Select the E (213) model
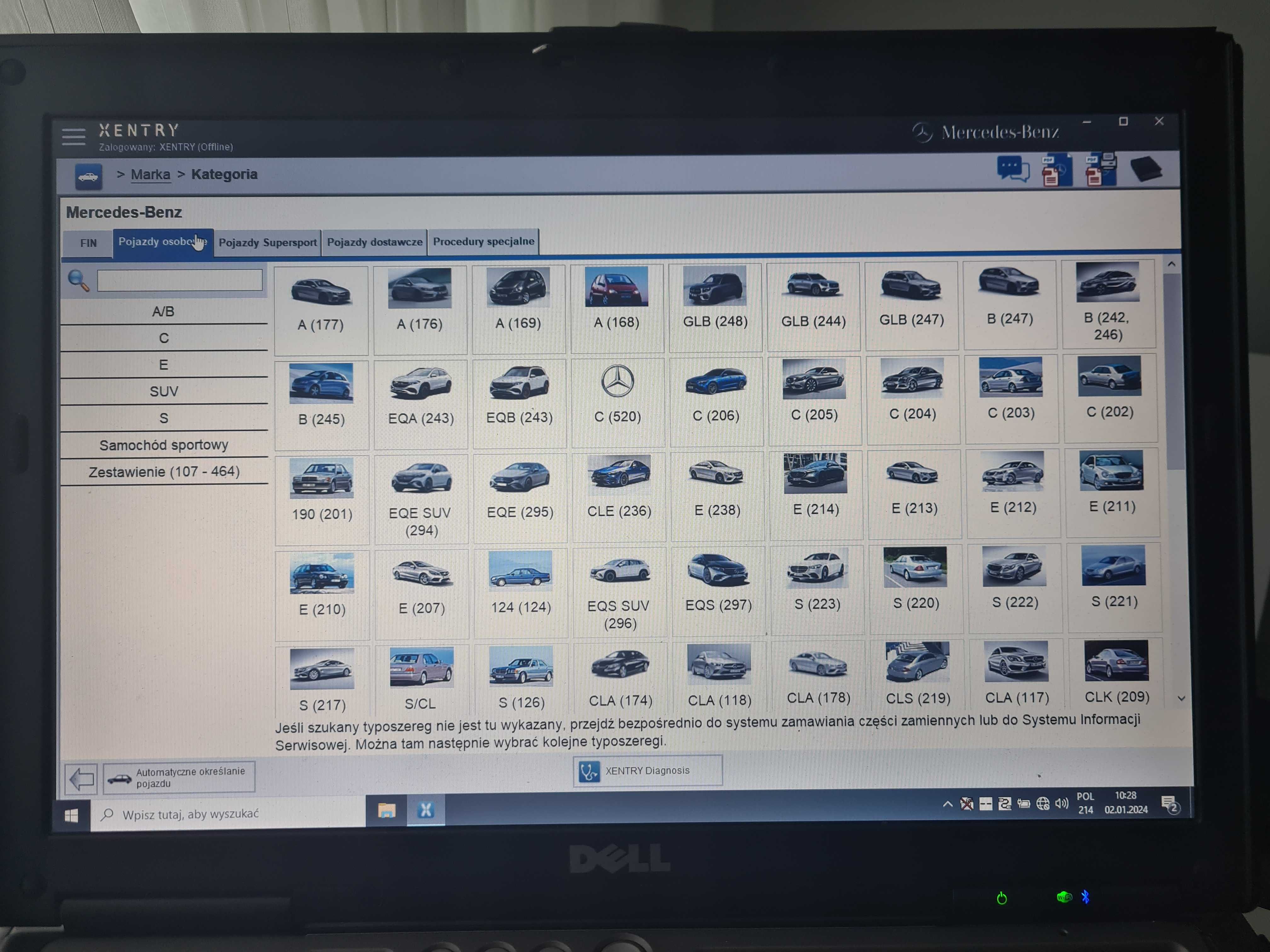Viewport: 1270px width, 952px height. (915, 495)
